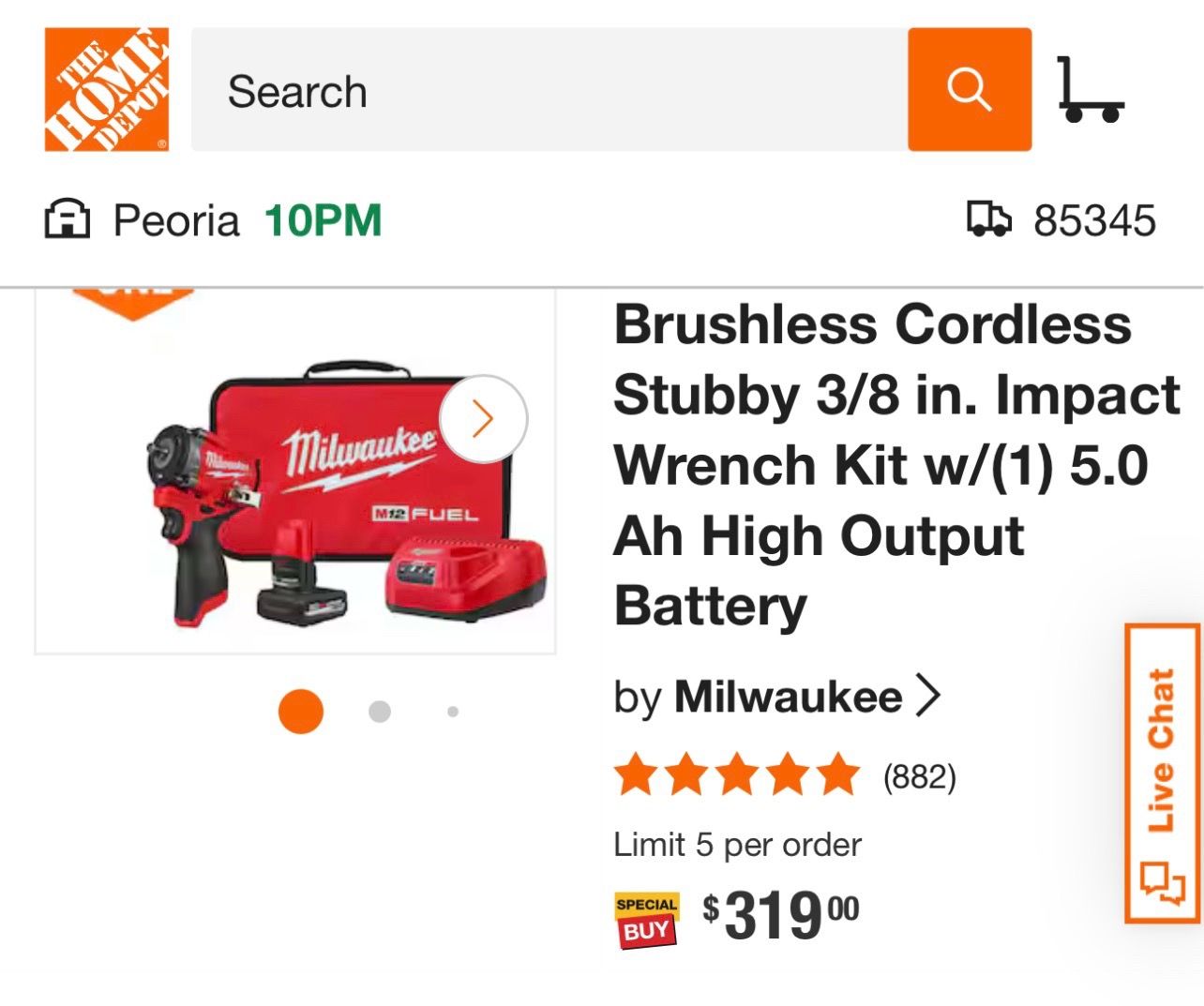This screenshot has width=1204, height=1006.
Task: Click the orange magnifier search button
Action: (x=970, y=89)
